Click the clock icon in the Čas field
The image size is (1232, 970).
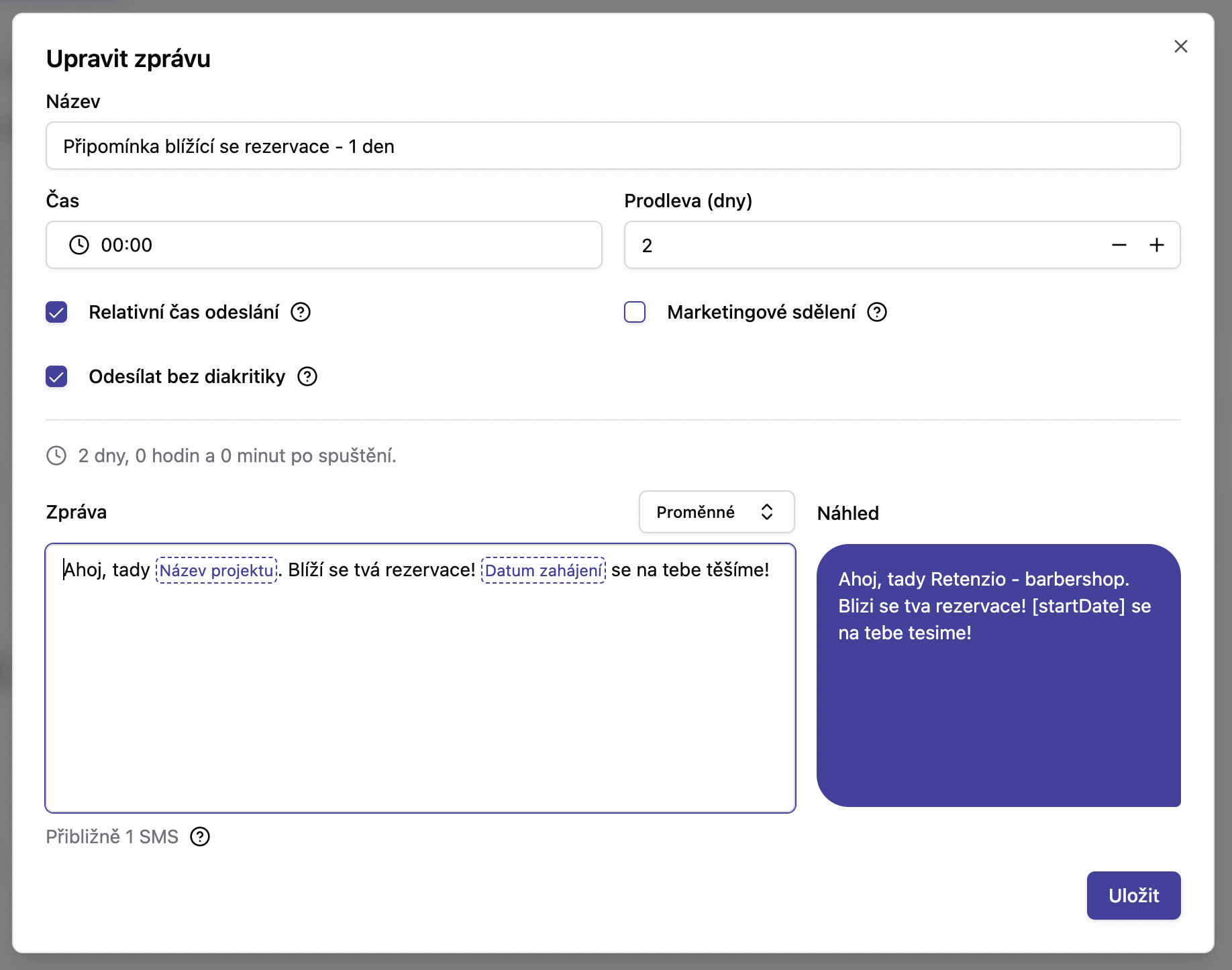[79, 245]
